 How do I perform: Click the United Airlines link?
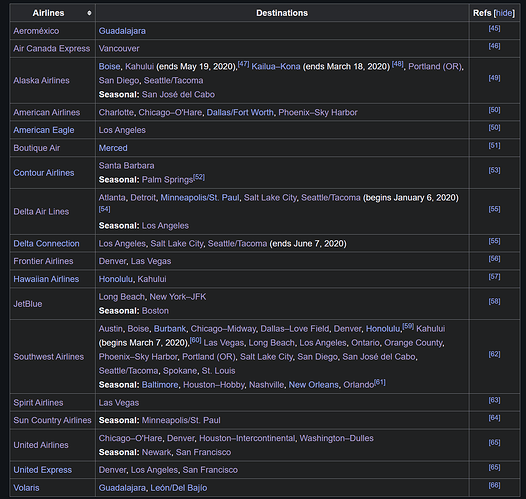pyautogui.click(x=41, y=445)
